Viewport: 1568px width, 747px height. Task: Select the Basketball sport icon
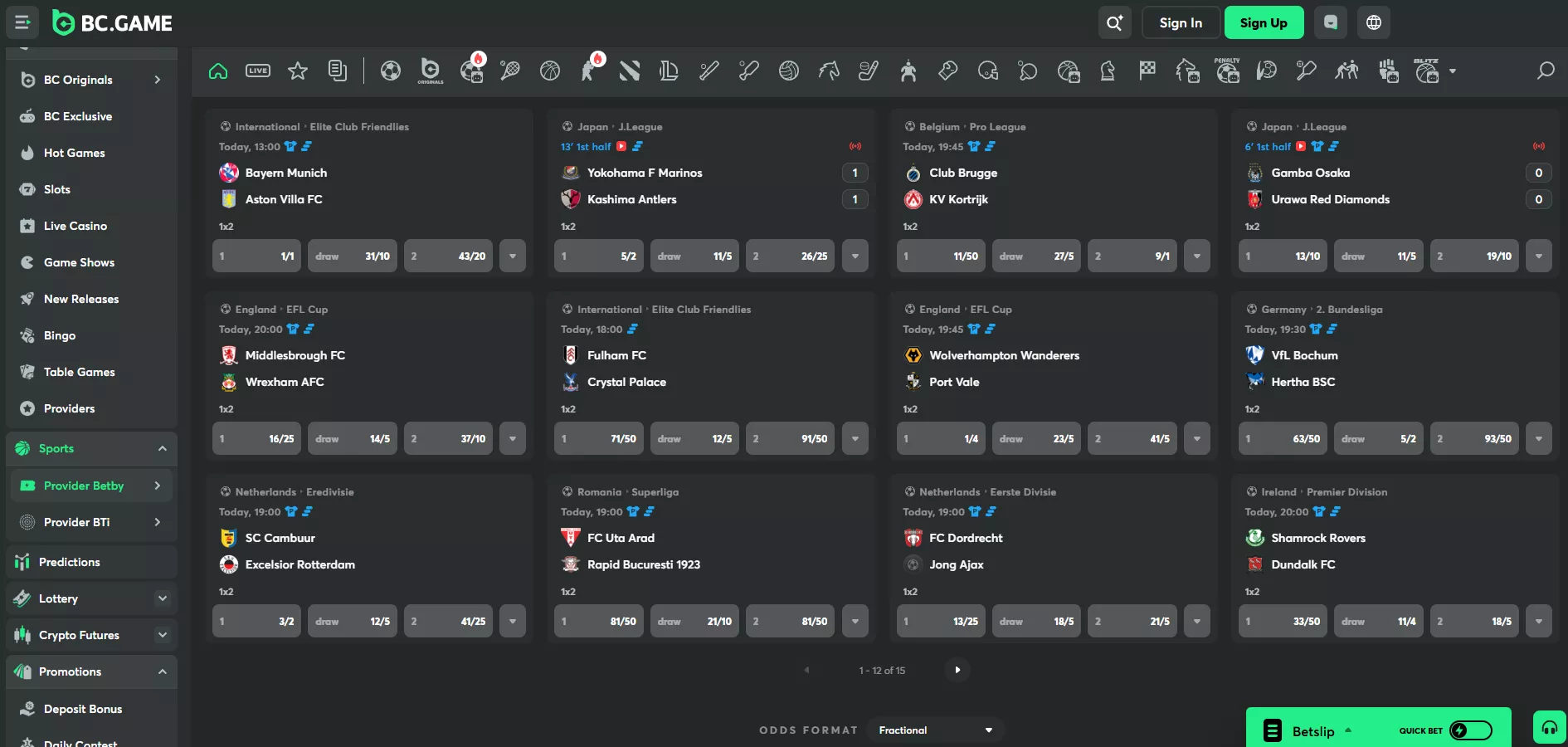[x=550, y=71]
